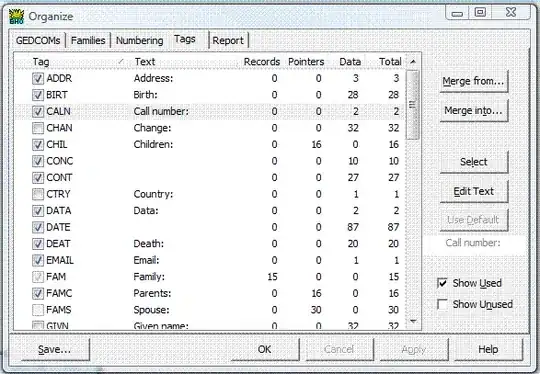Viewport: 540px width, 374px height.
Task: Select the 'Parents:' text cell
Action: click(152, 293)
